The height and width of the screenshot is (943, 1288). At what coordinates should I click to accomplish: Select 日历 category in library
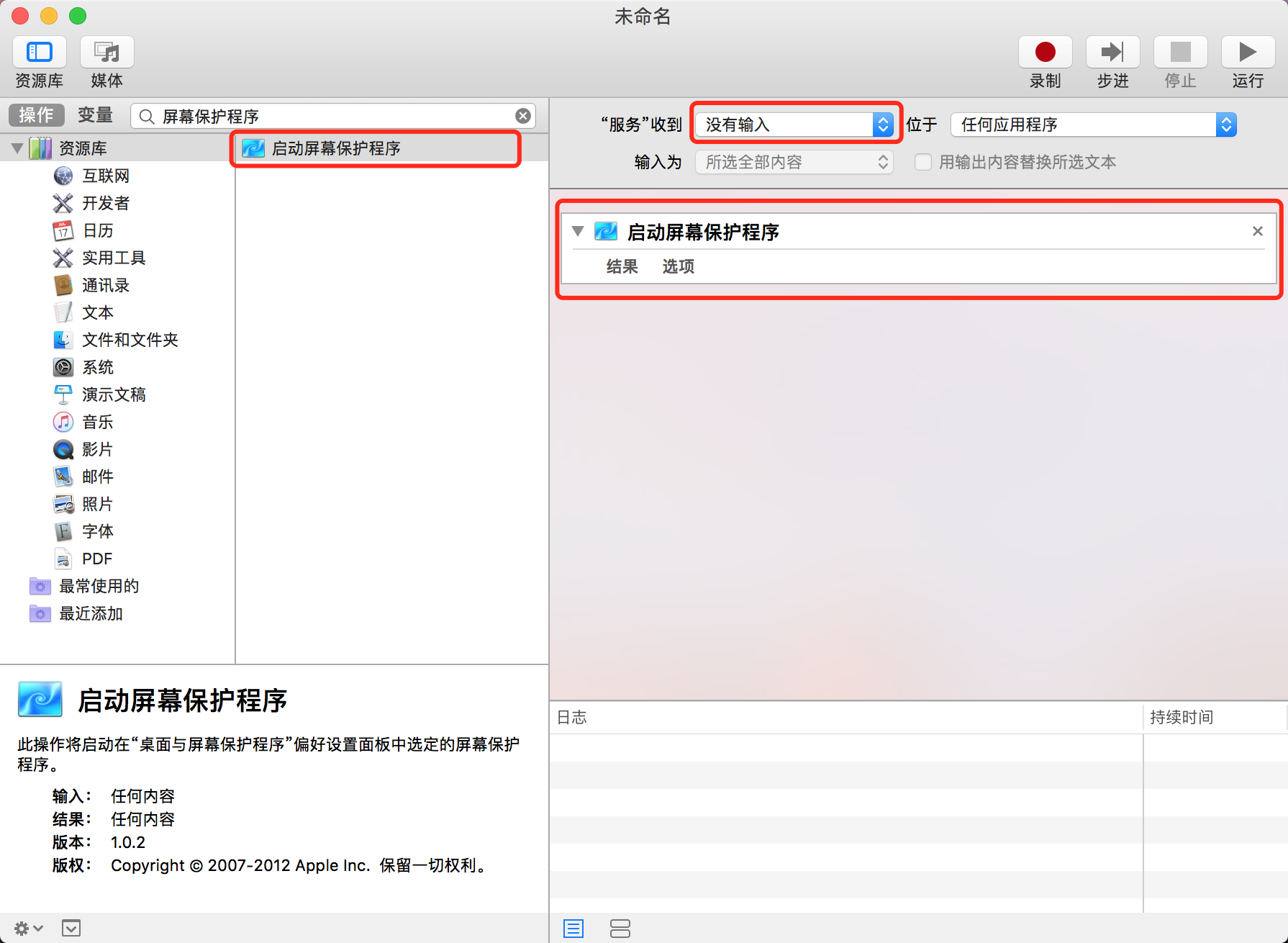pyautogui.click(x=98, y=230)
